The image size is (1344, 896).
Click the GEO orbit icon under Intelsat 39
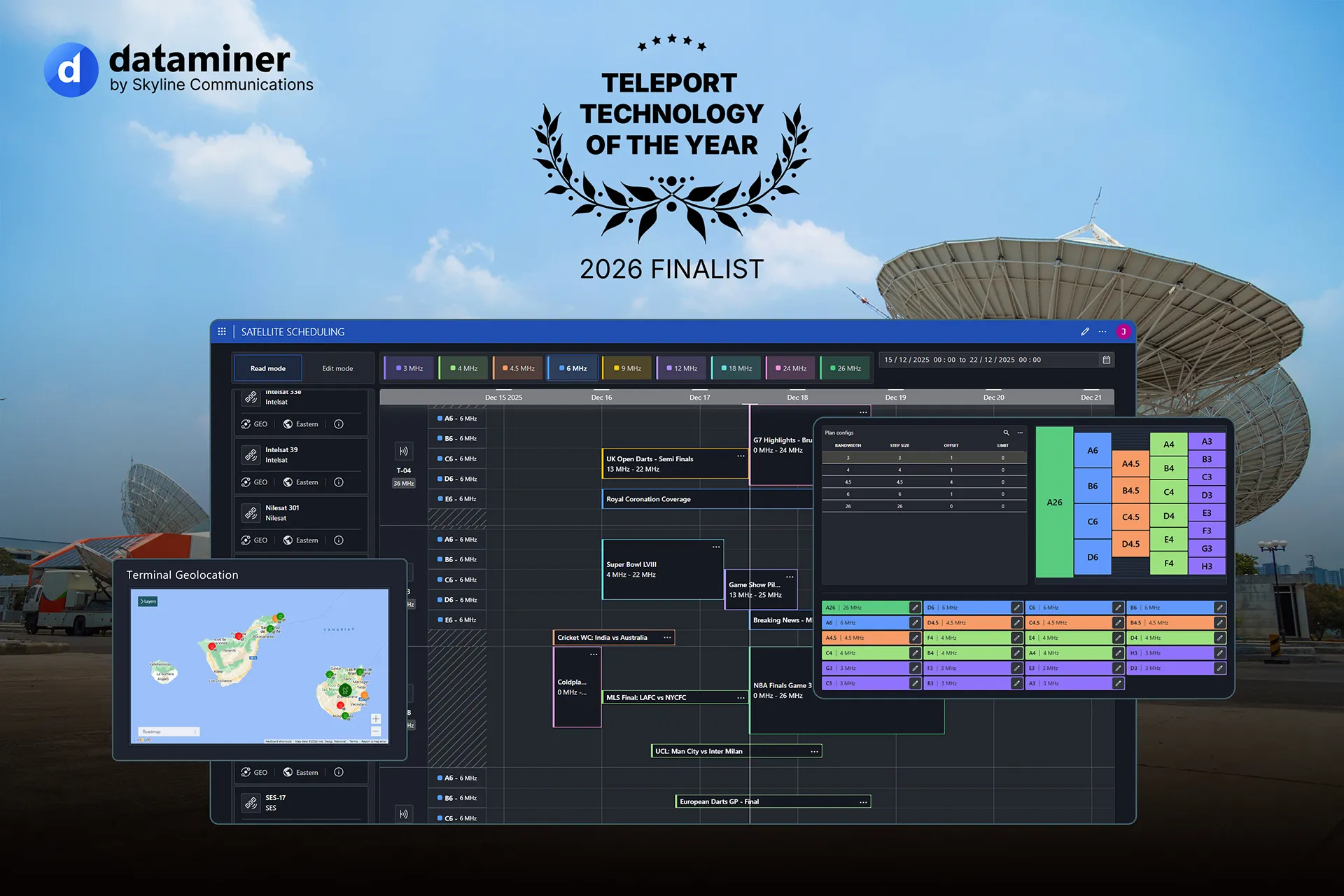pos(246,482)
